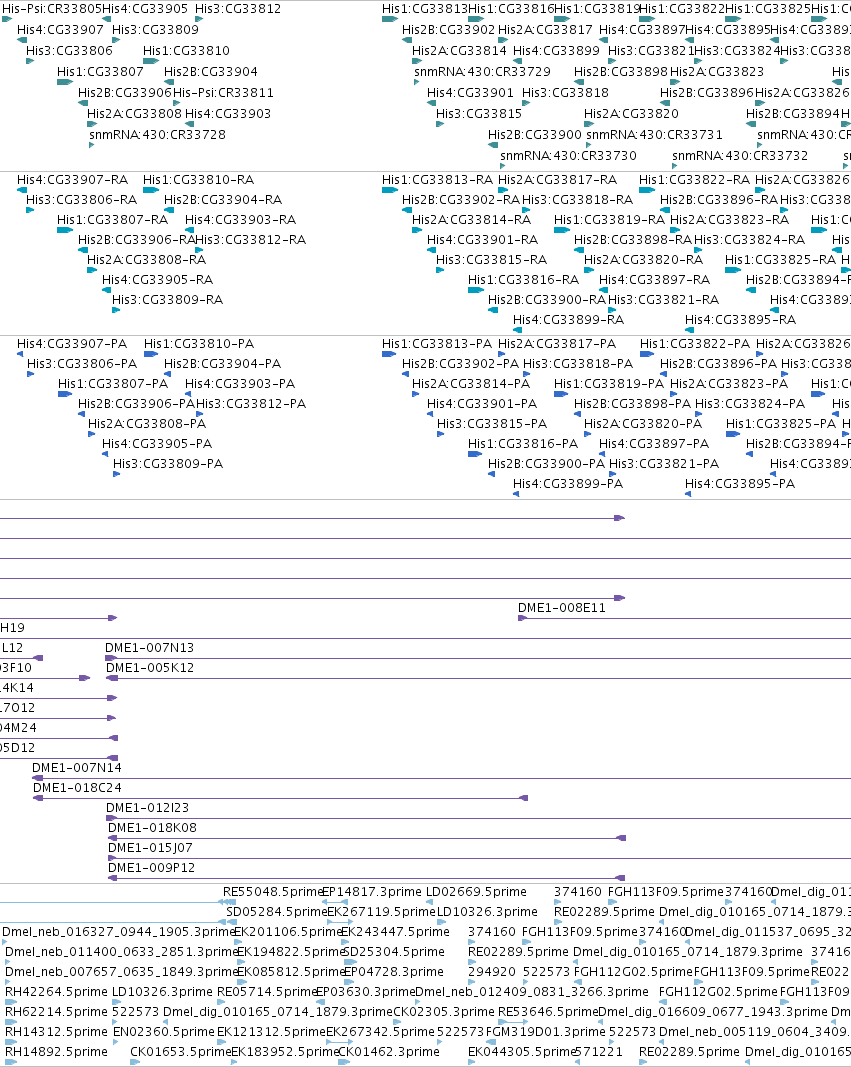Image resolution: width=851 pixels, height=1067 pixels.
Task: Click the RH42264.5prime EST label
Action: coord(56,991)
